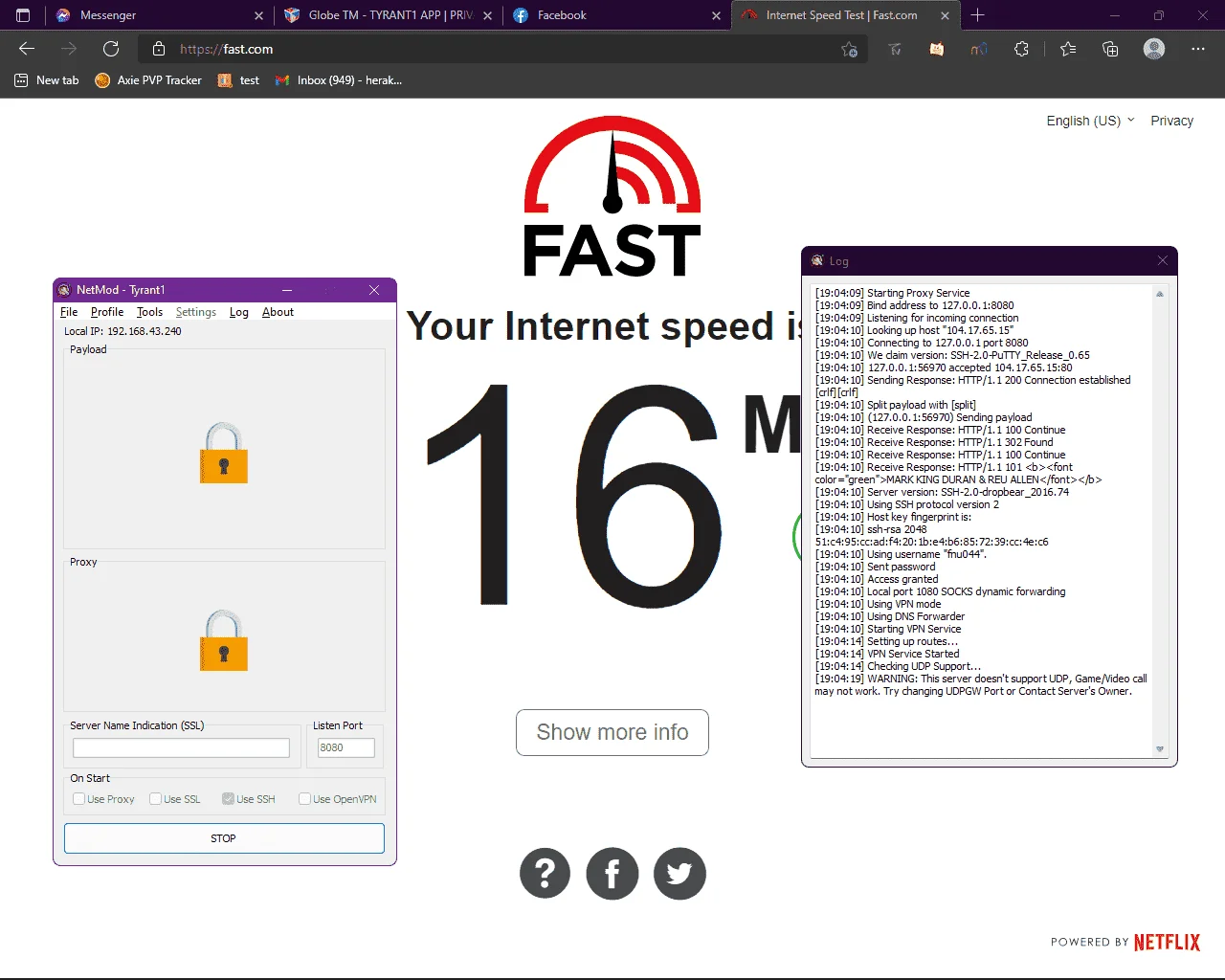This screenshot has width=1225, height=980.
Task: Share the result on Twitter
Action: (x=679, y=873)
